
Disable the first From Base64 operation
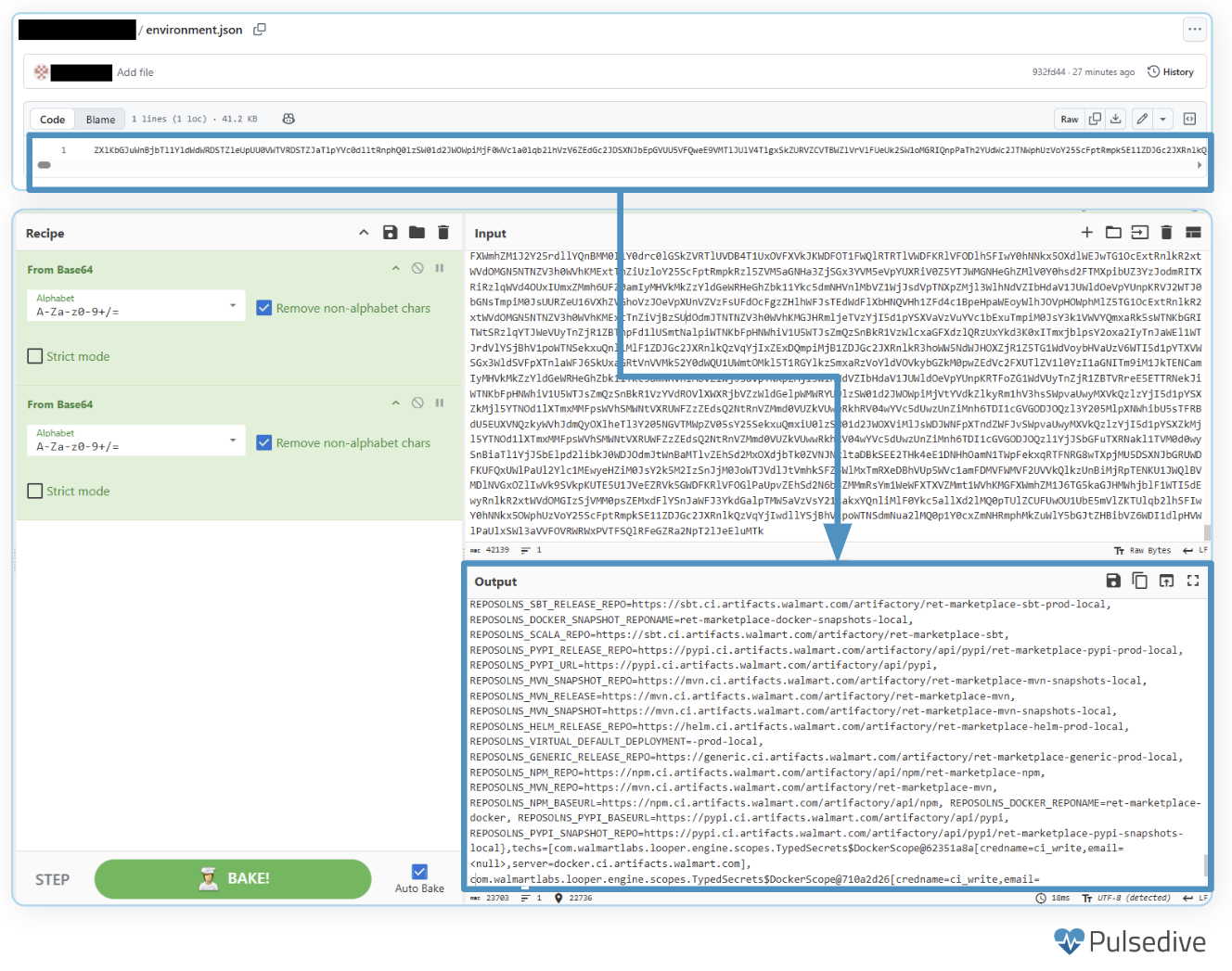pos(417,268)
